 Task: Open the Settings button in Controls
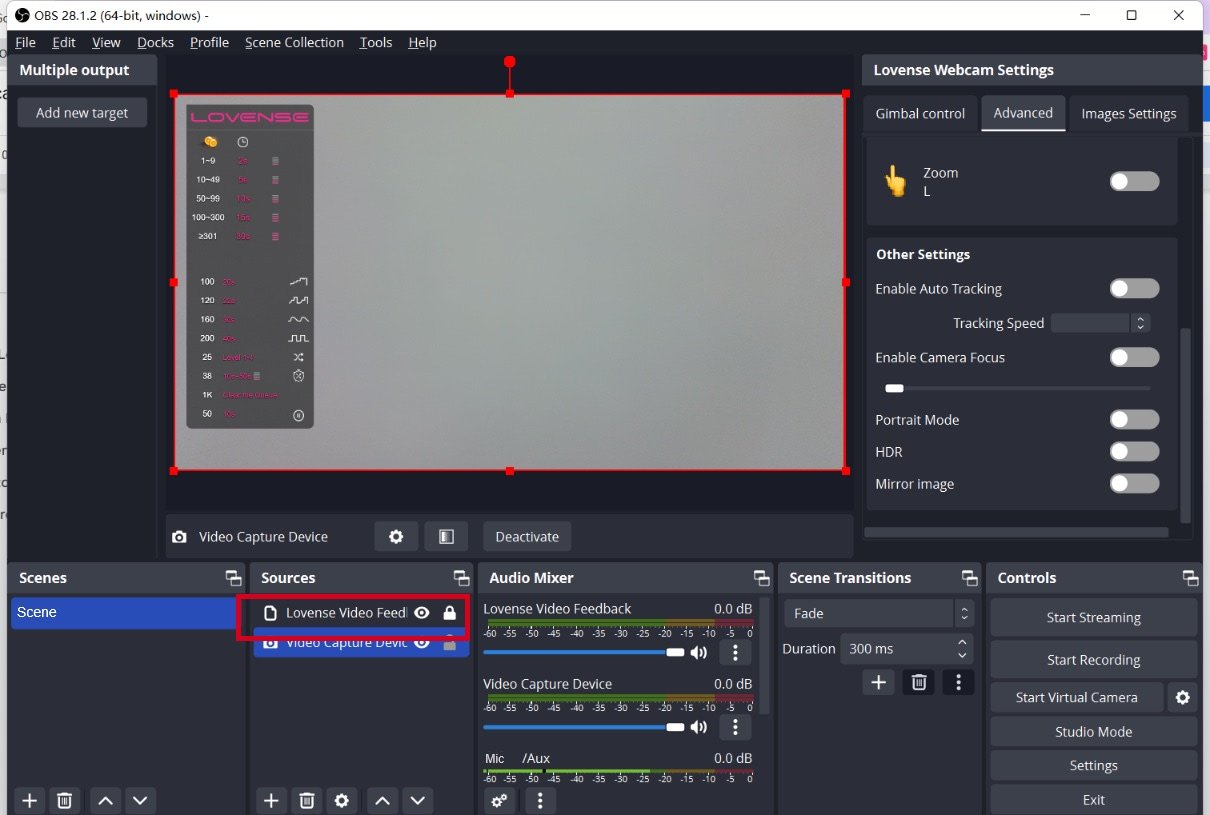[x=1093, y=765]
